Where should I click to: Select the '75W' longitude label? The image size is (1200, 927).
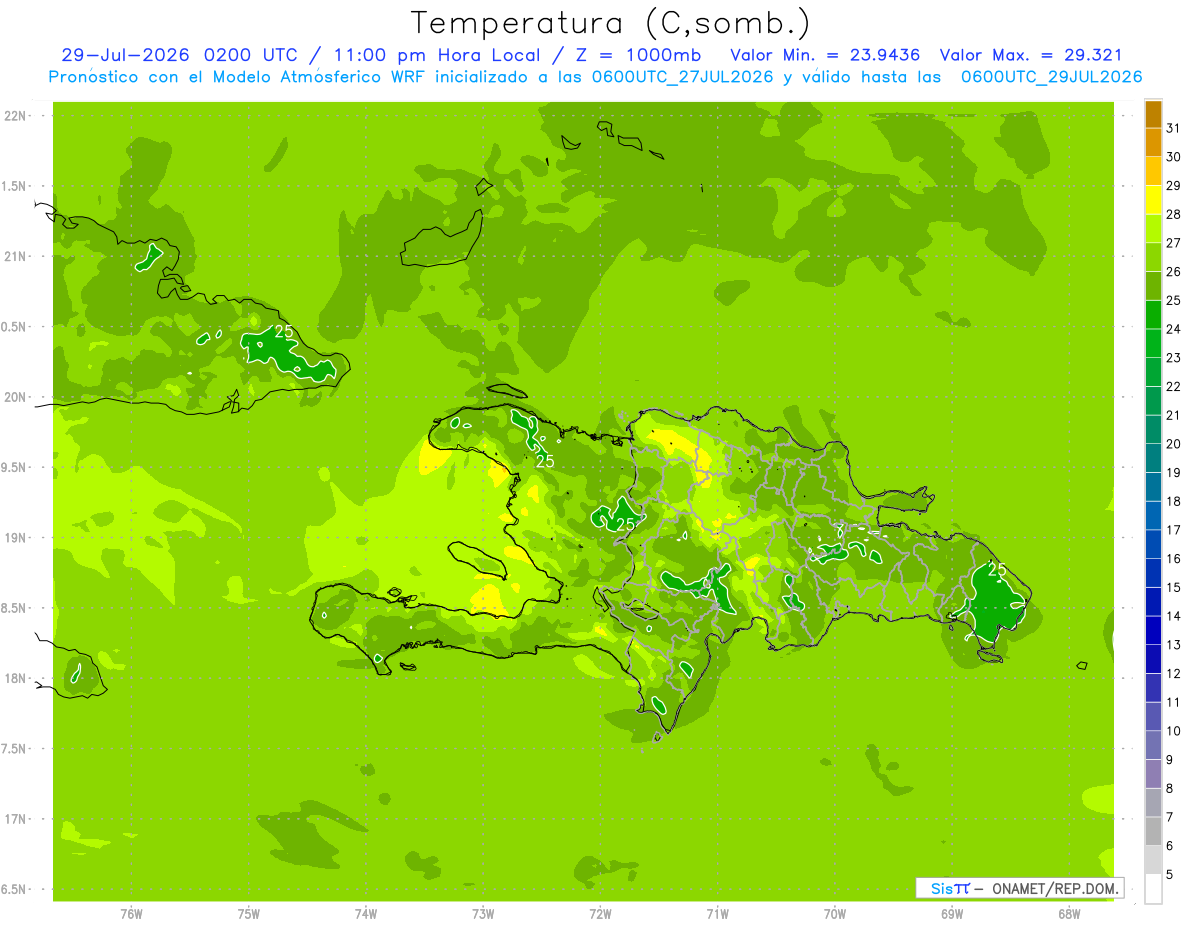coord(249,914)
